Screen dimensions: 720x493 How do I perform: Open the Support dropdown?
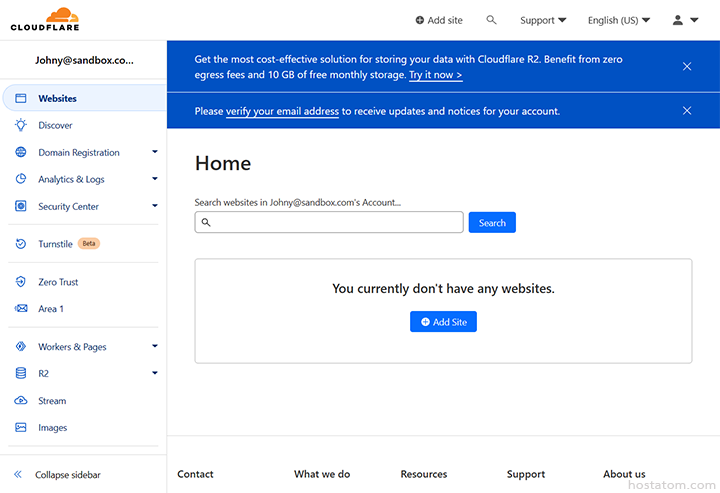543,20
